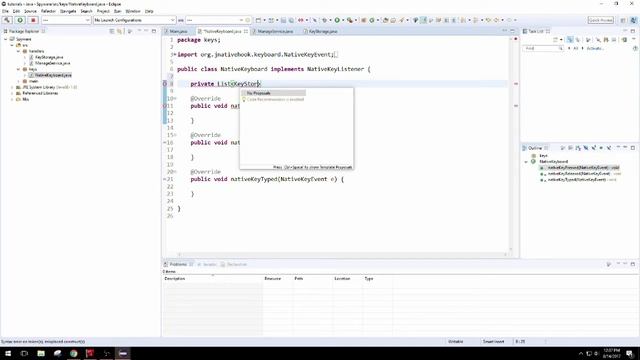The image size is (640, 360).
Task: Select NativeKeyboard.java in Package Explorer
Action: pos(50,75)
